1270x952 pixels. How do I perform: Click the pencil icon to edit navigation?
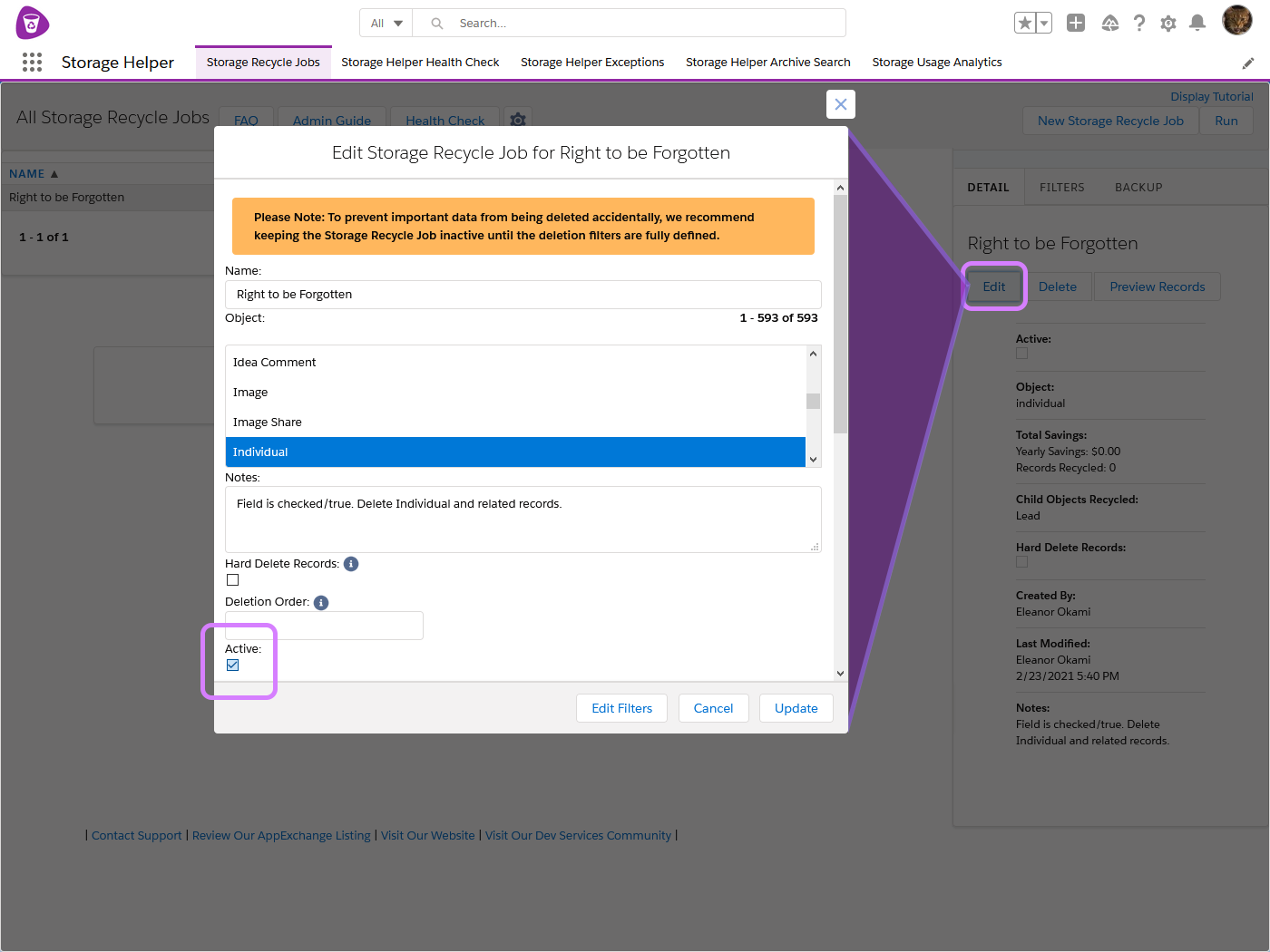1248,63
